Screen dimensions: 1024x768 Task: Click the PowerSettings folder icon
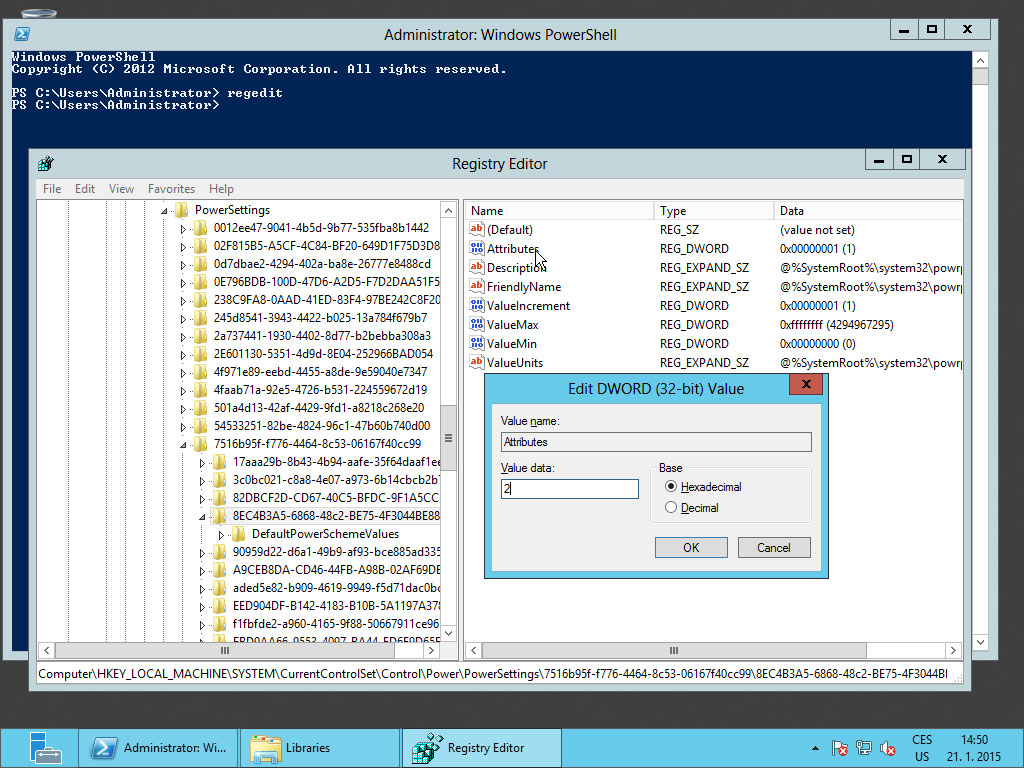click(x=181, y=210)
